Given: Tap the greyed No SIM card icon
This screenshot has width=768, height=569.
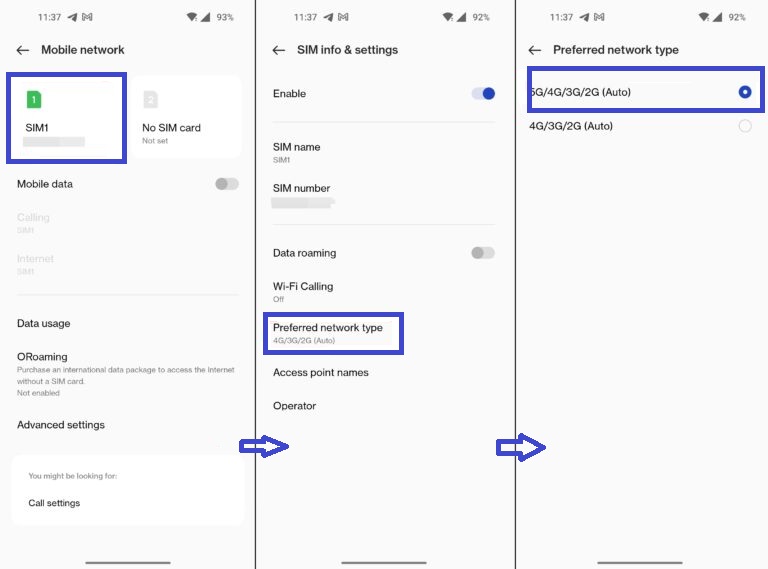Looking at the screenshot, I should coord(150,100).
